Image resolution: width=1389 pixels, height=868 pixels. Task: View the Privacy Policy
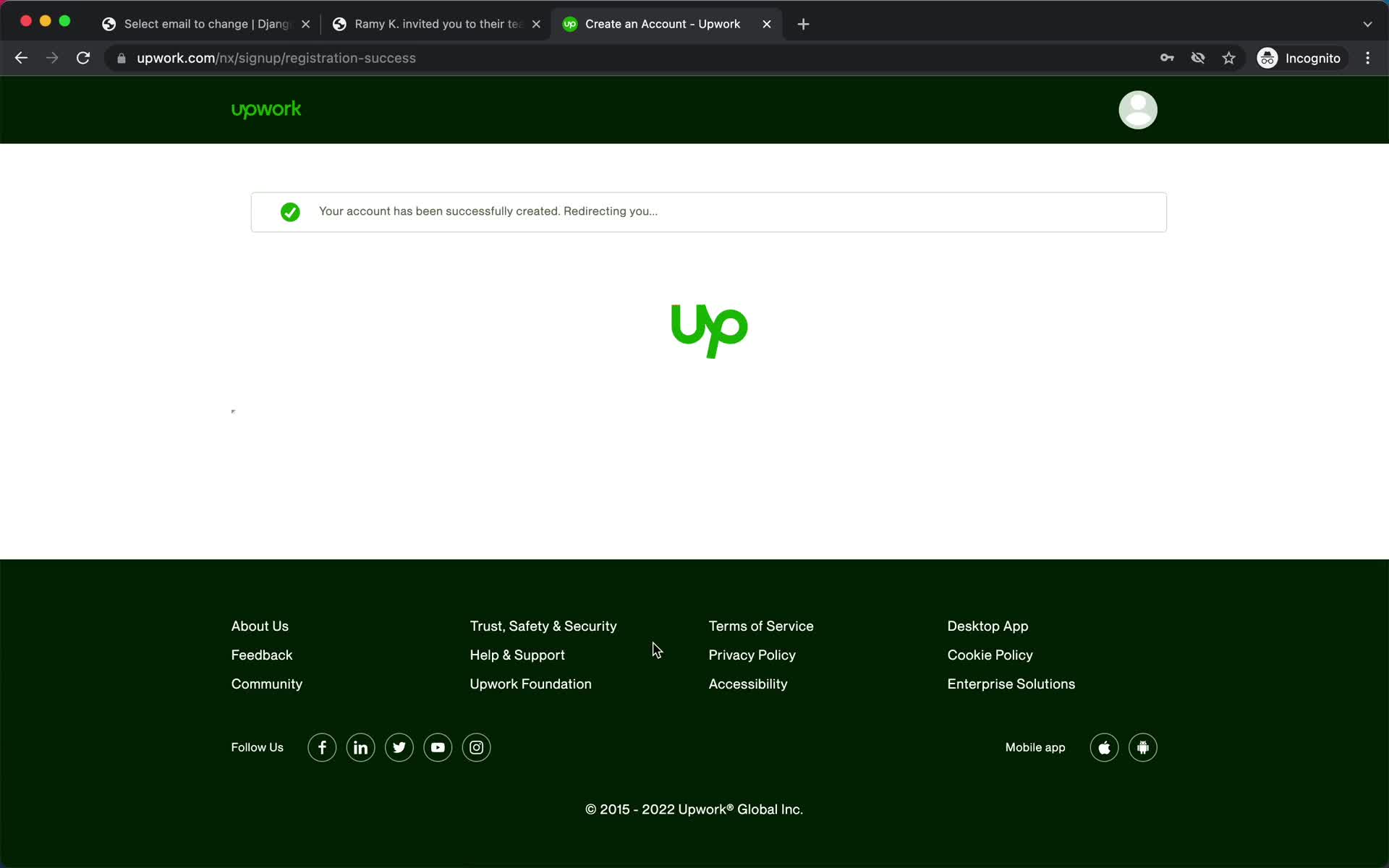pos(752,655)
